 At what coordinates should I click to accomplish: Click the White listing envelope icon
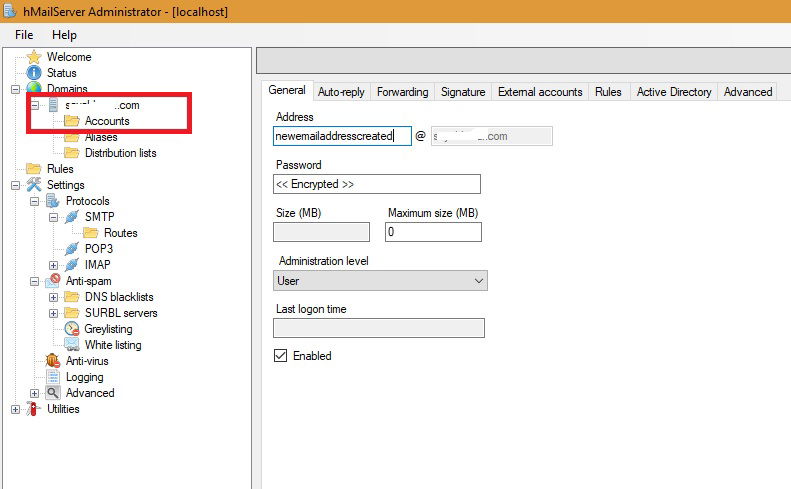point(72,345)
